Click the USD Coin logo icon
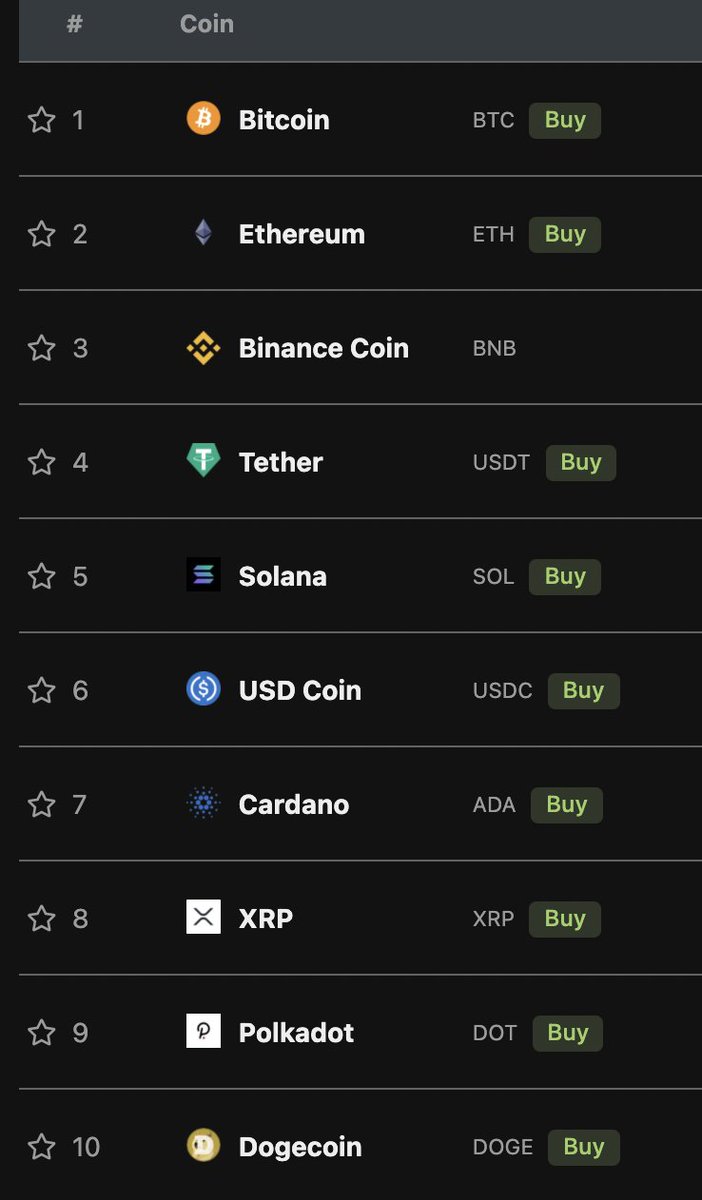 pos(203,689)
